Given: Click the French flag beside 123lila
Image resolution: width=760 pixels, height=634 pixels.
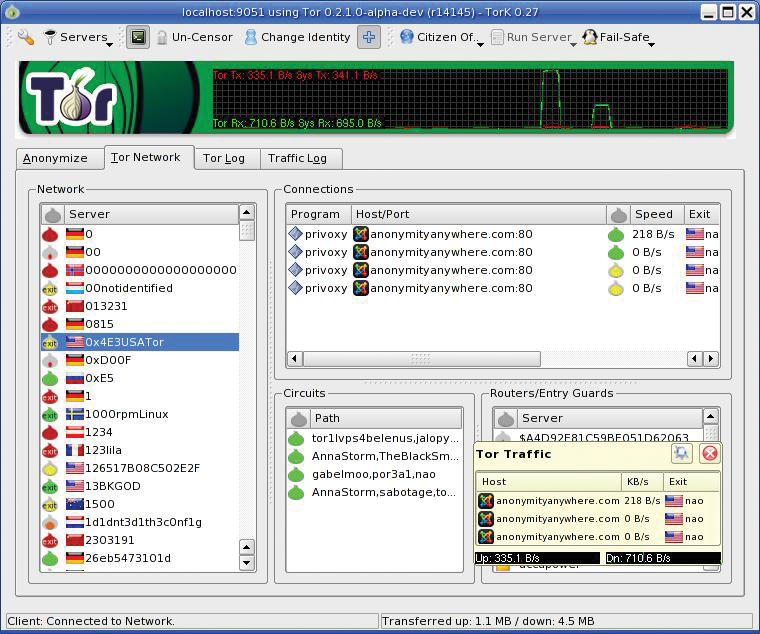Looking at the screenshot, I should tap(75, 450).
